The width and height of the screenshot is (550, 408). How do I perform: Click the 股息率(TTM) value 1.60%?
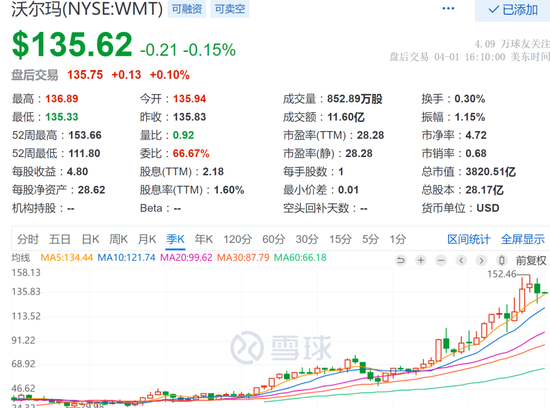point(229,190)
